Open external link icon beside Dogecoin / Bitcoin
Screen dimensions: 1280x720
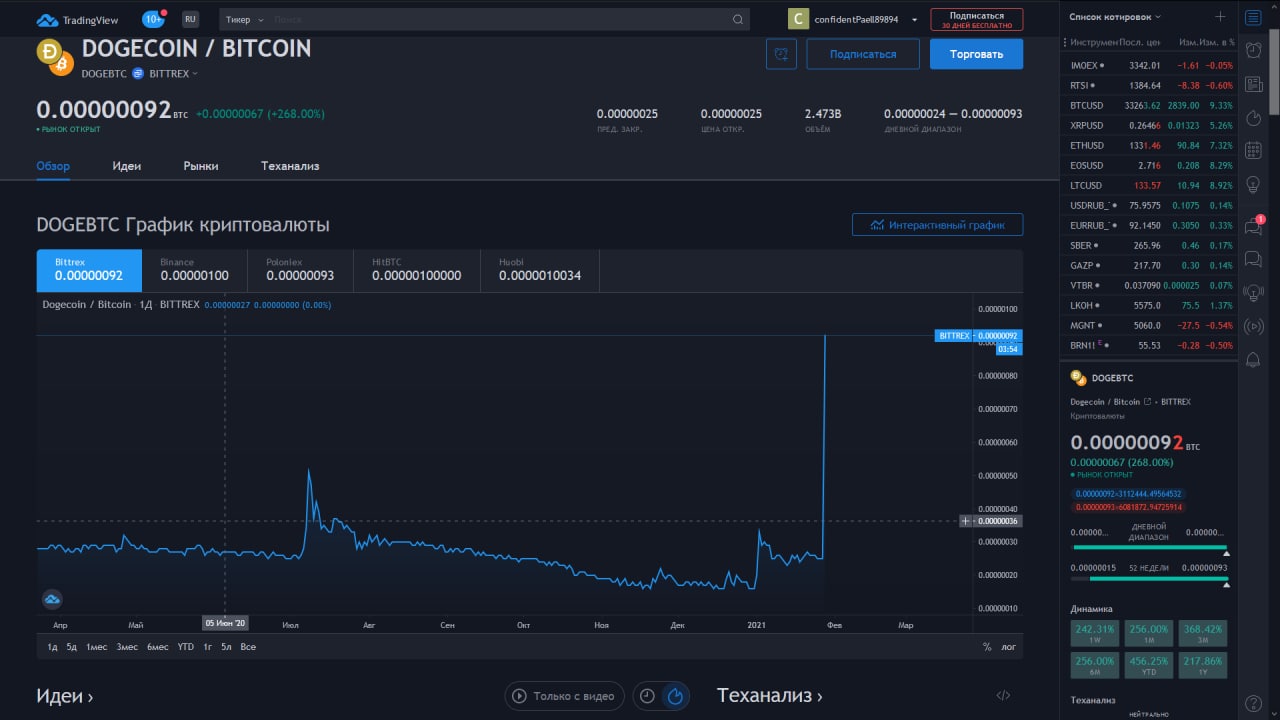[x=1147, y=402]
